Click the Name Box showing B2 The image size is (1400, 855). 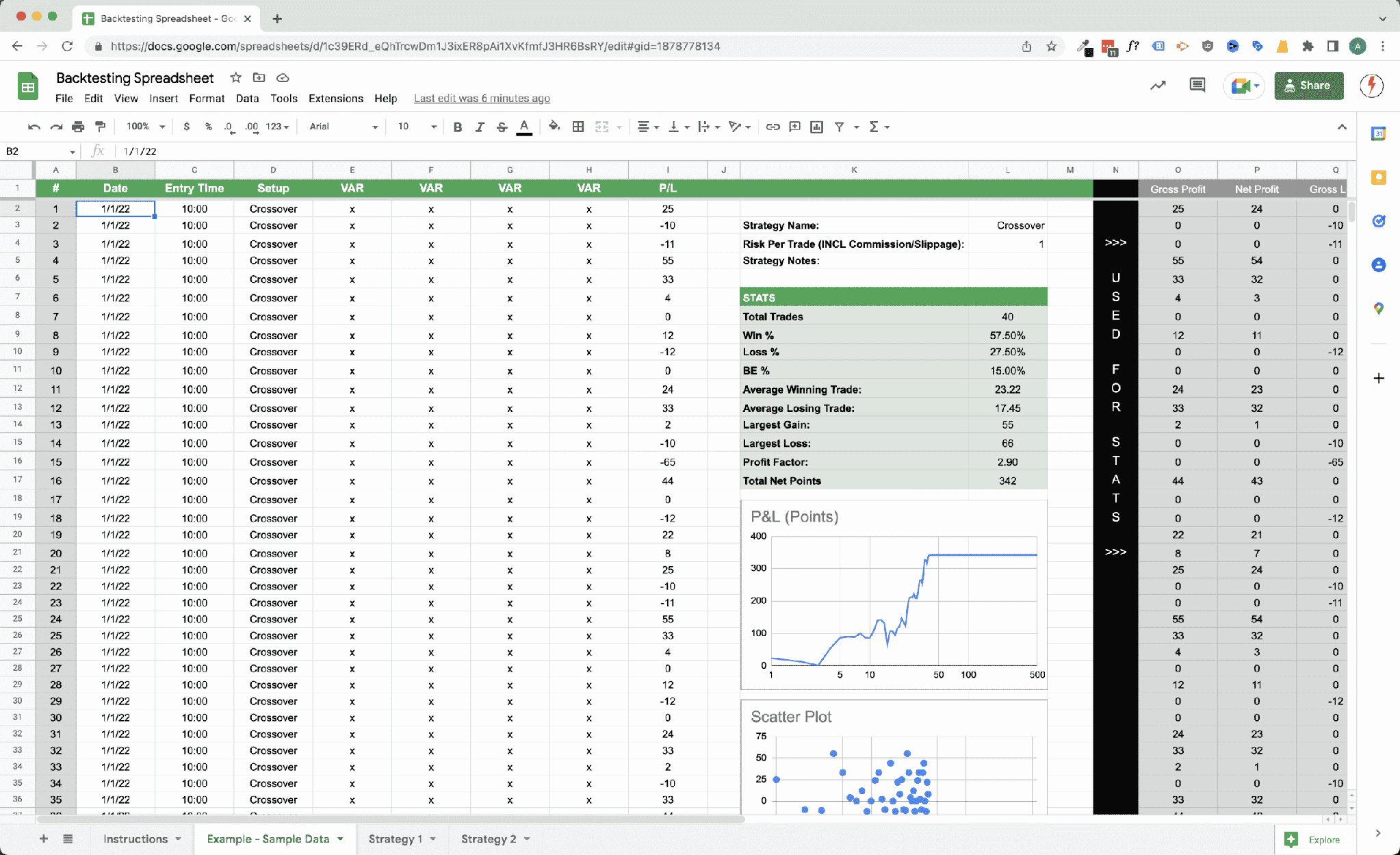click(x=40, y=151)
